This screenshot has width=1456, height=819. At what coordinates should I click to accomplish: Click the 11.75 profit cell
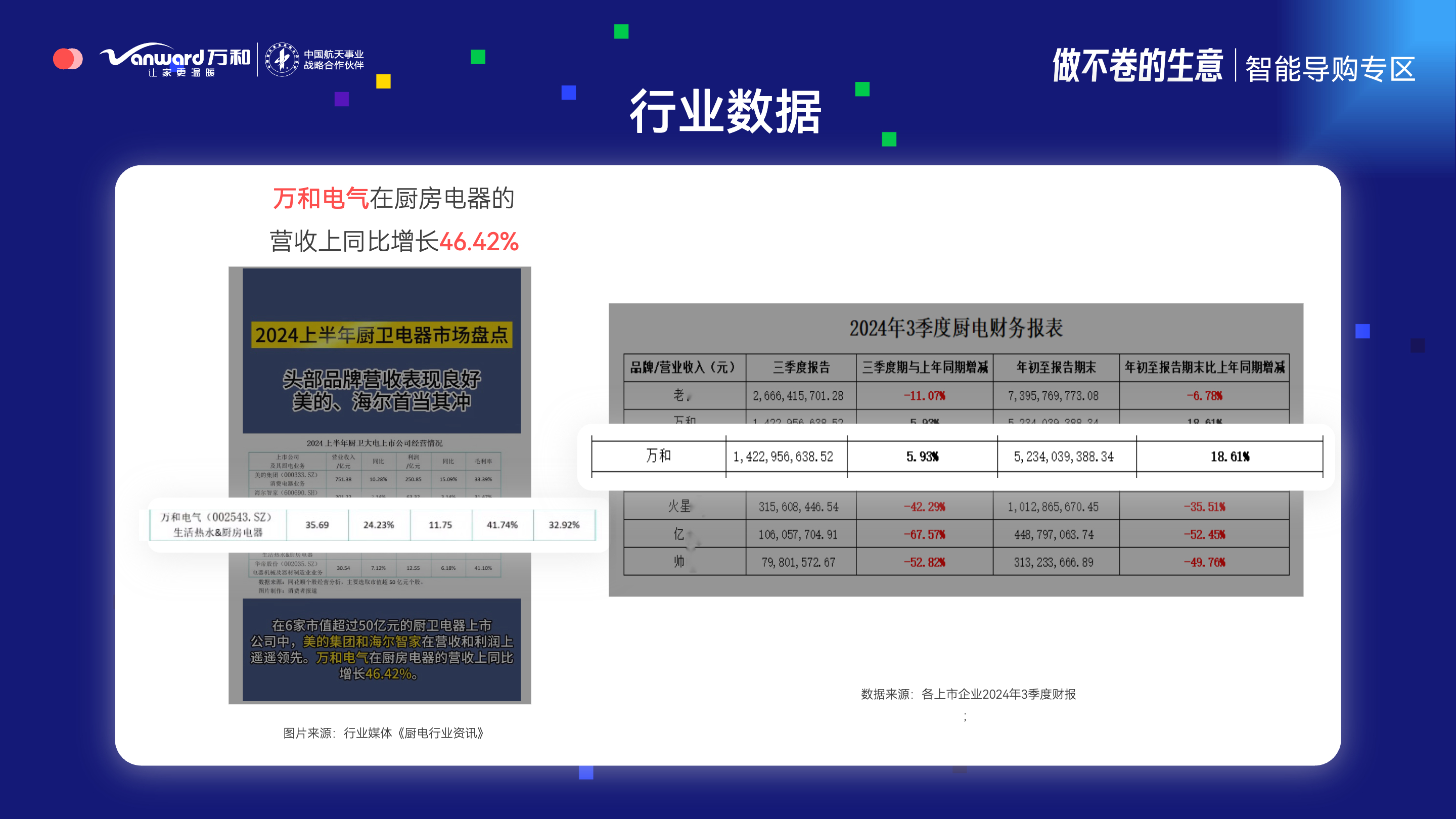[440, 525]
